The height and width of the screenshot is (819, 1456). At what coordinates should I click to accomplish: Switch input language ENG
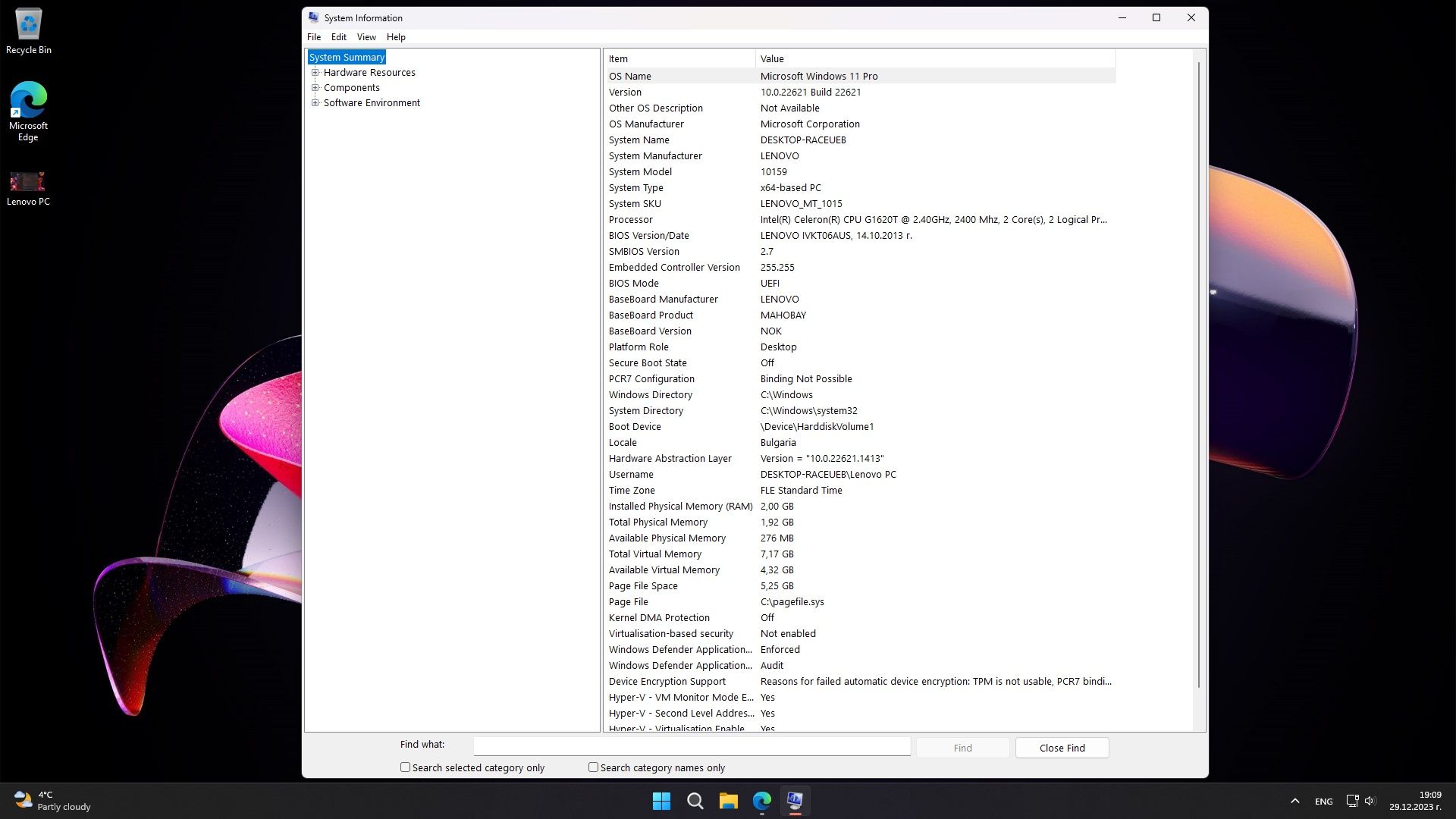click(x=1324, y=801)
